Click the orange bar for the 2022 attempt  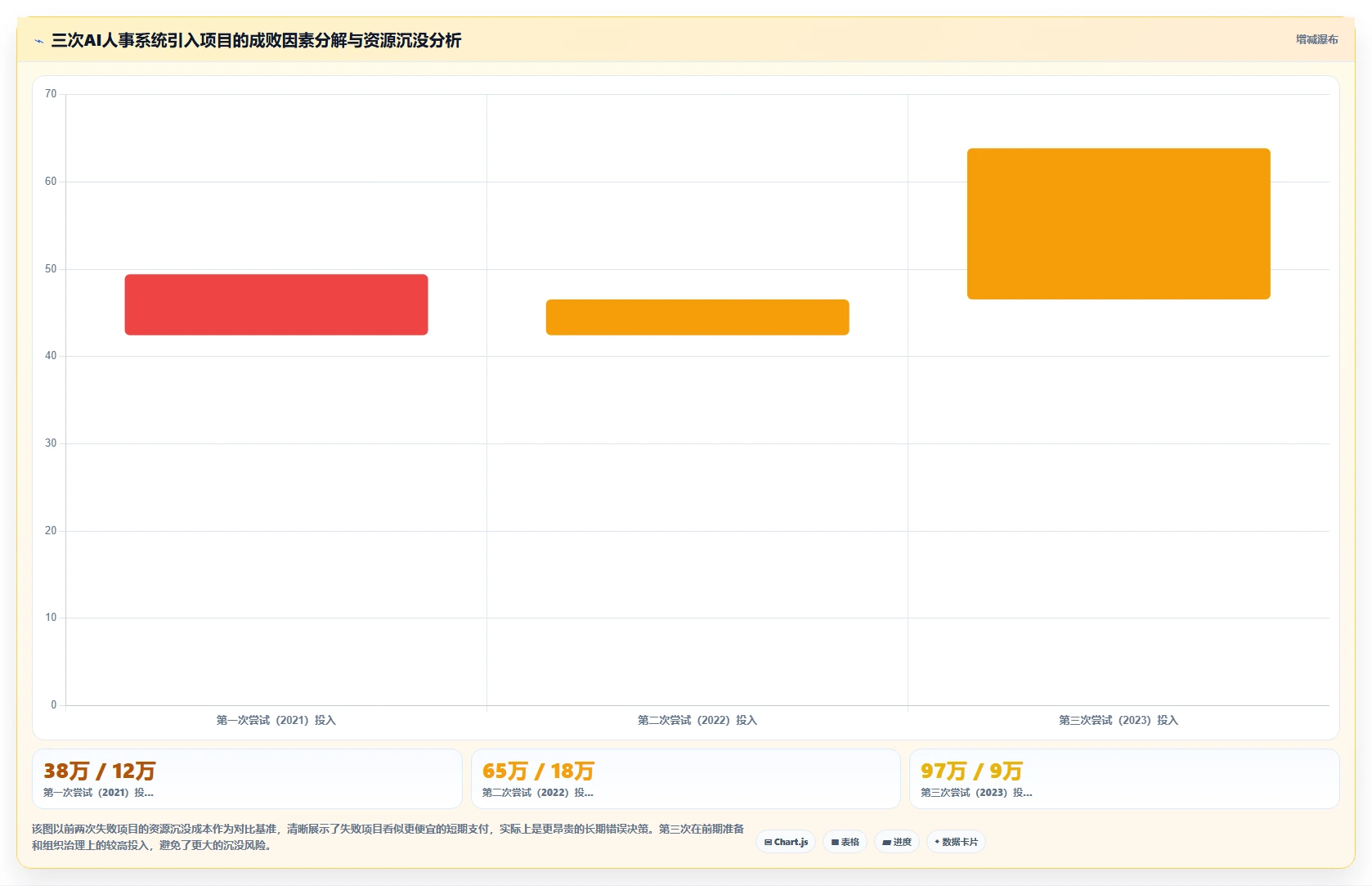697,317
